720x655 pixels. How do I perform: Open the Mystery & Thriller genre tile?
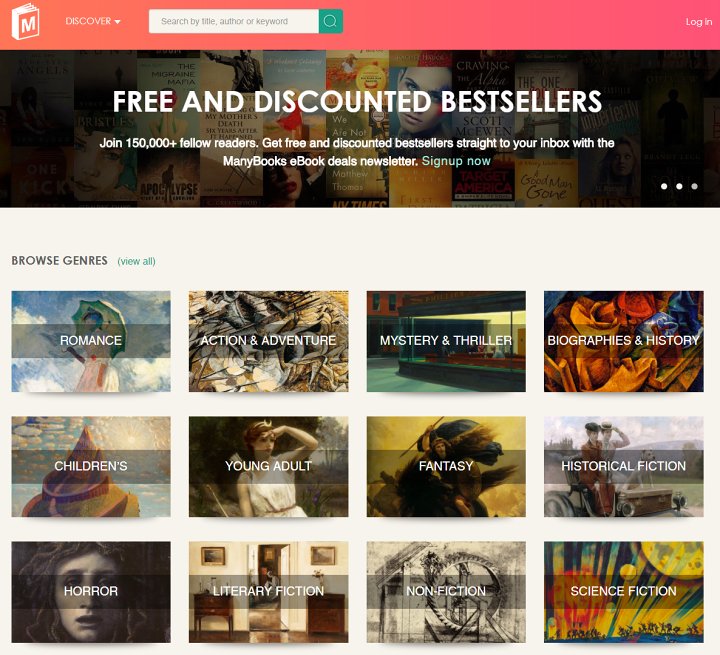446,341
